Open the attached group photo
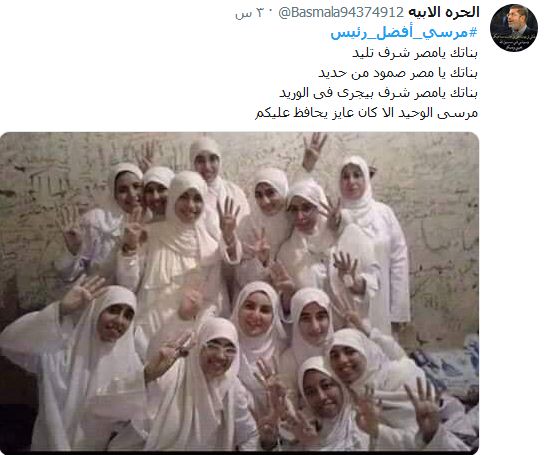The width and height of the screenshot is (549, 455). 239,291
